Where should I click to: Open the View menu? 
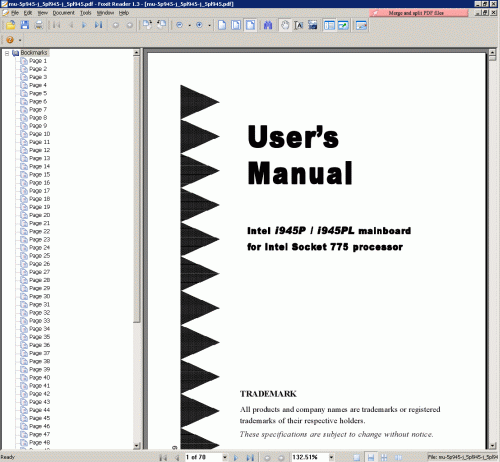(x=43, y=13)
